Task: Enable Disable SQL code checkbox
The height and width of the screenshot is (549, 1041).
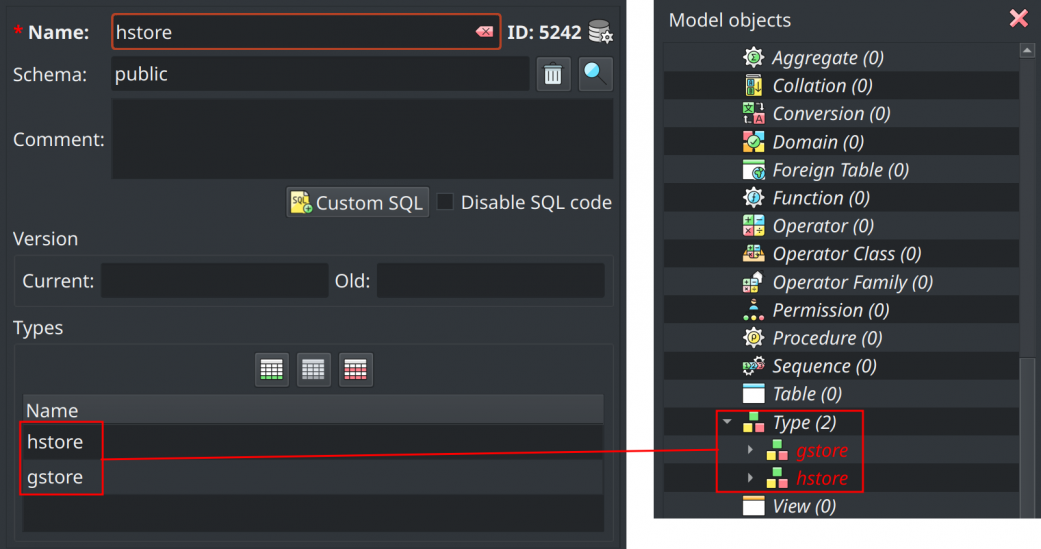Action: click(445, 202)
